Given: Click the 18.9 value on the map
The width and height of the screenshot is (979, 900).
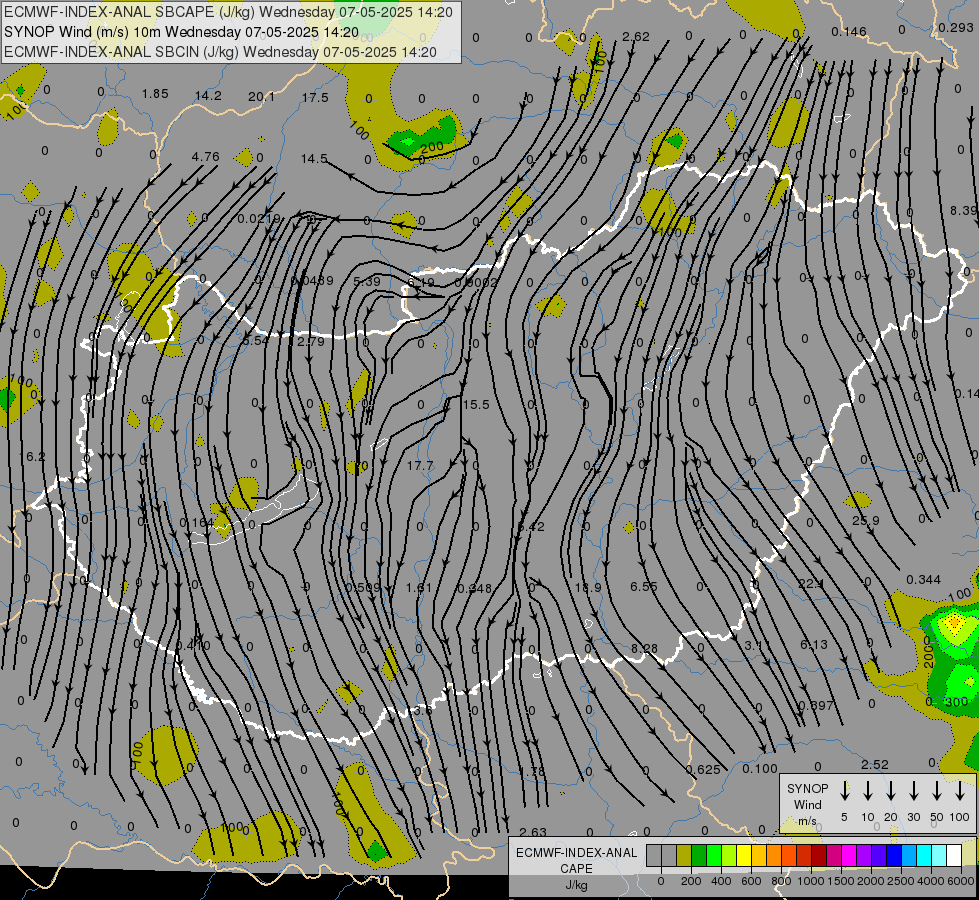Looking at the screenshot, I should (588, 588).
